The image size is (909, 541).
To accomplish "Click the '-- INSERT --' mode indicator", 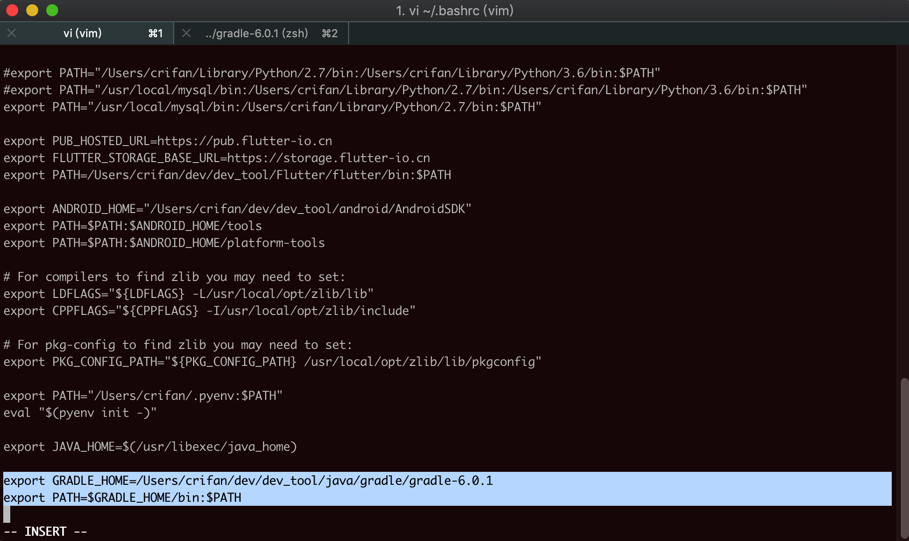I will click(45, 532).
